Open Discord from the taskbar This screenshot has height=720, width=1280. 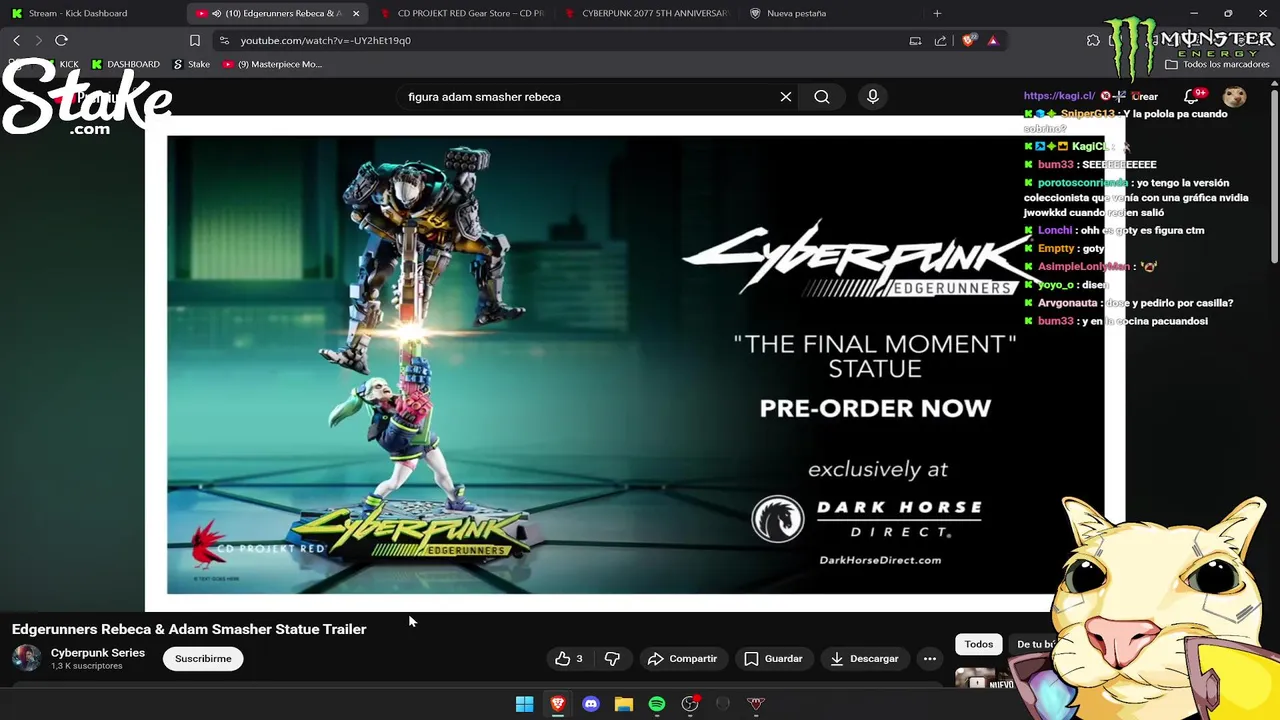591,704
